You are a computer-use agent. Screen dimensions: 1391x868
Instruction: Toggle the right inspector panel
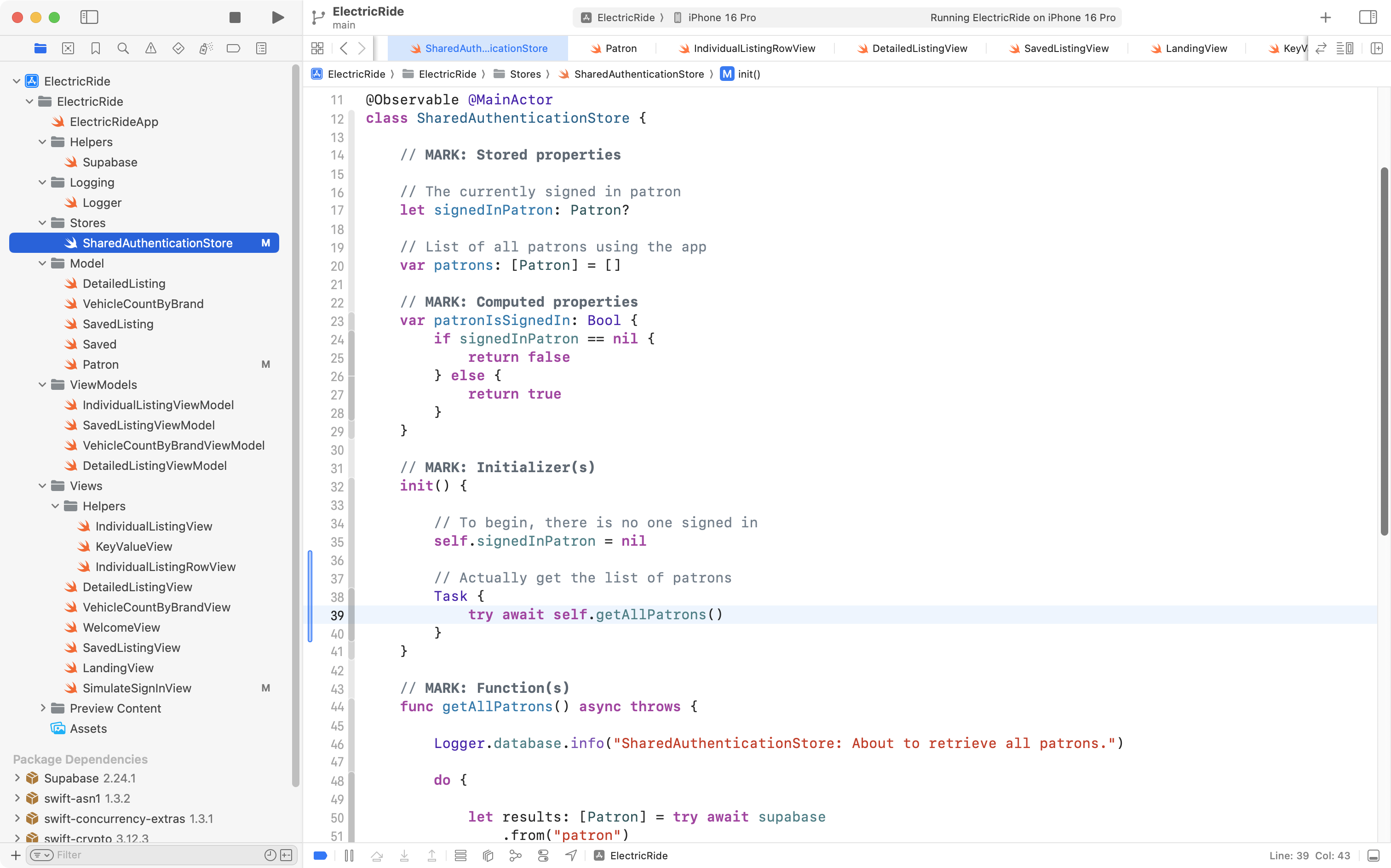tap(1368, 17)
